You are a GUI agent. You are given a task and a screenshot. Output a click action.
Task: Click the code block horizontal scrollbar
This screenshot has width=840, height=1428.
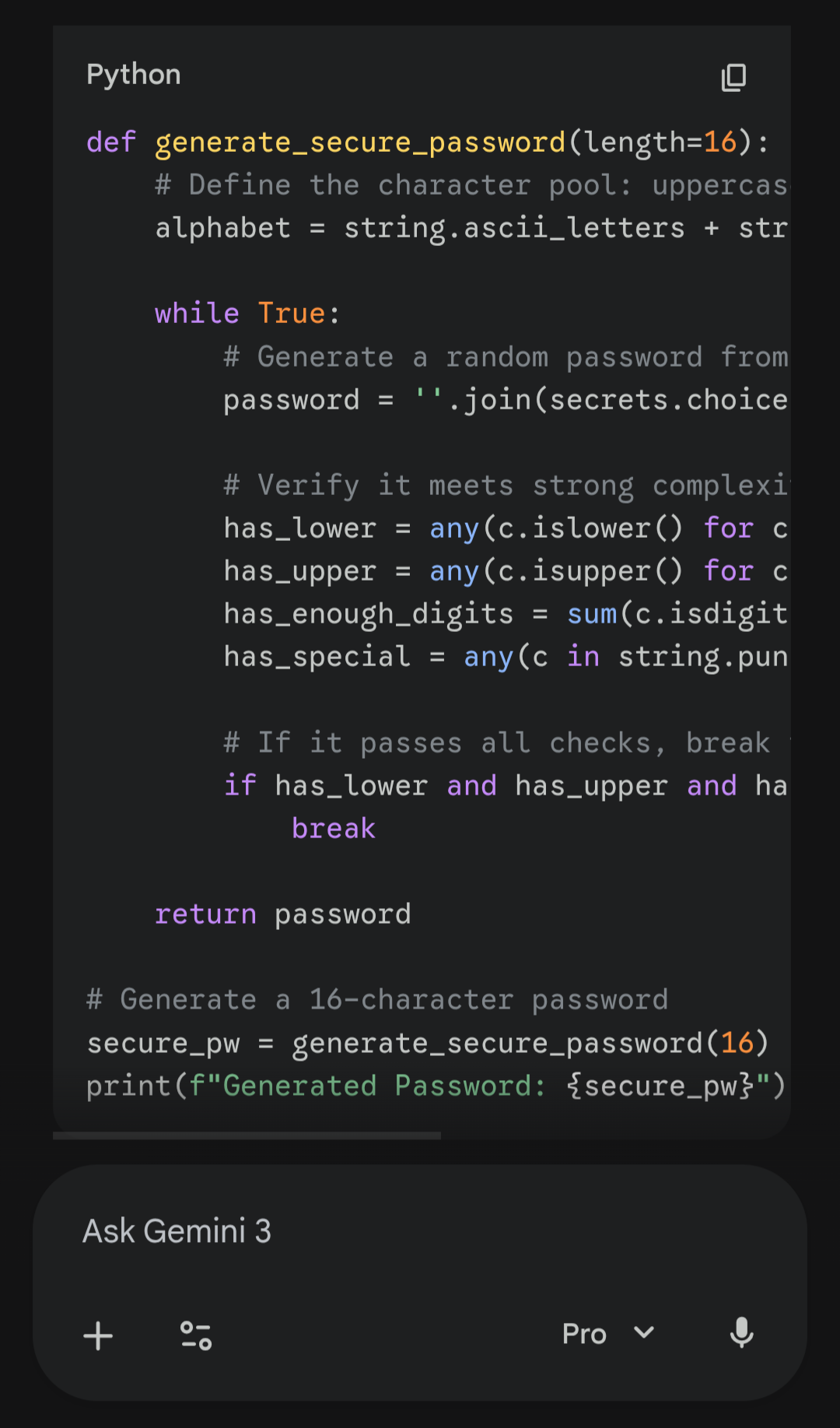click(247, 1135)
